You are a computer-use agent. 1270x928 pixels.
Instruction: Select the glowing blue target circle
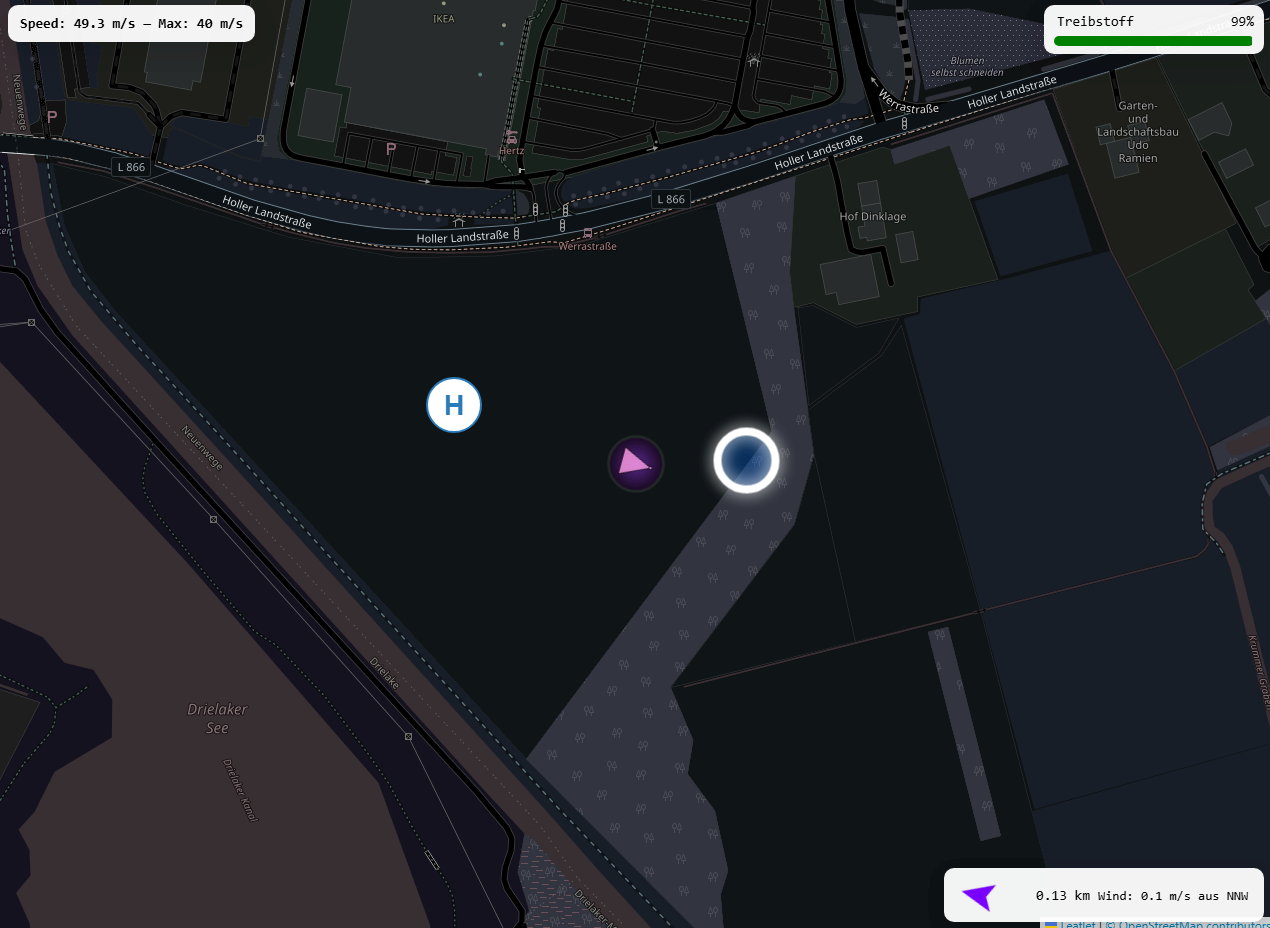[746, 460]
